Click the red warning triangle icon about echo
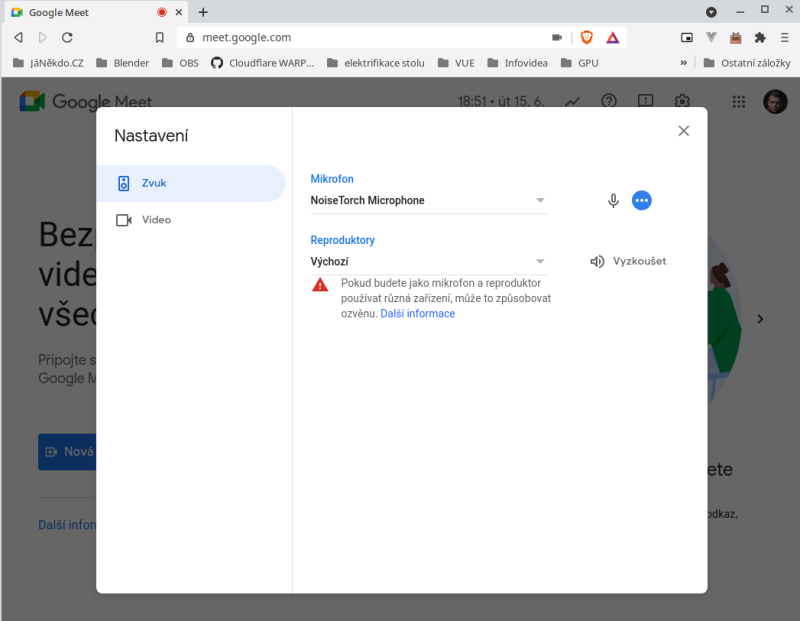This screenshot has width=800, height=621. click(319, 285)
